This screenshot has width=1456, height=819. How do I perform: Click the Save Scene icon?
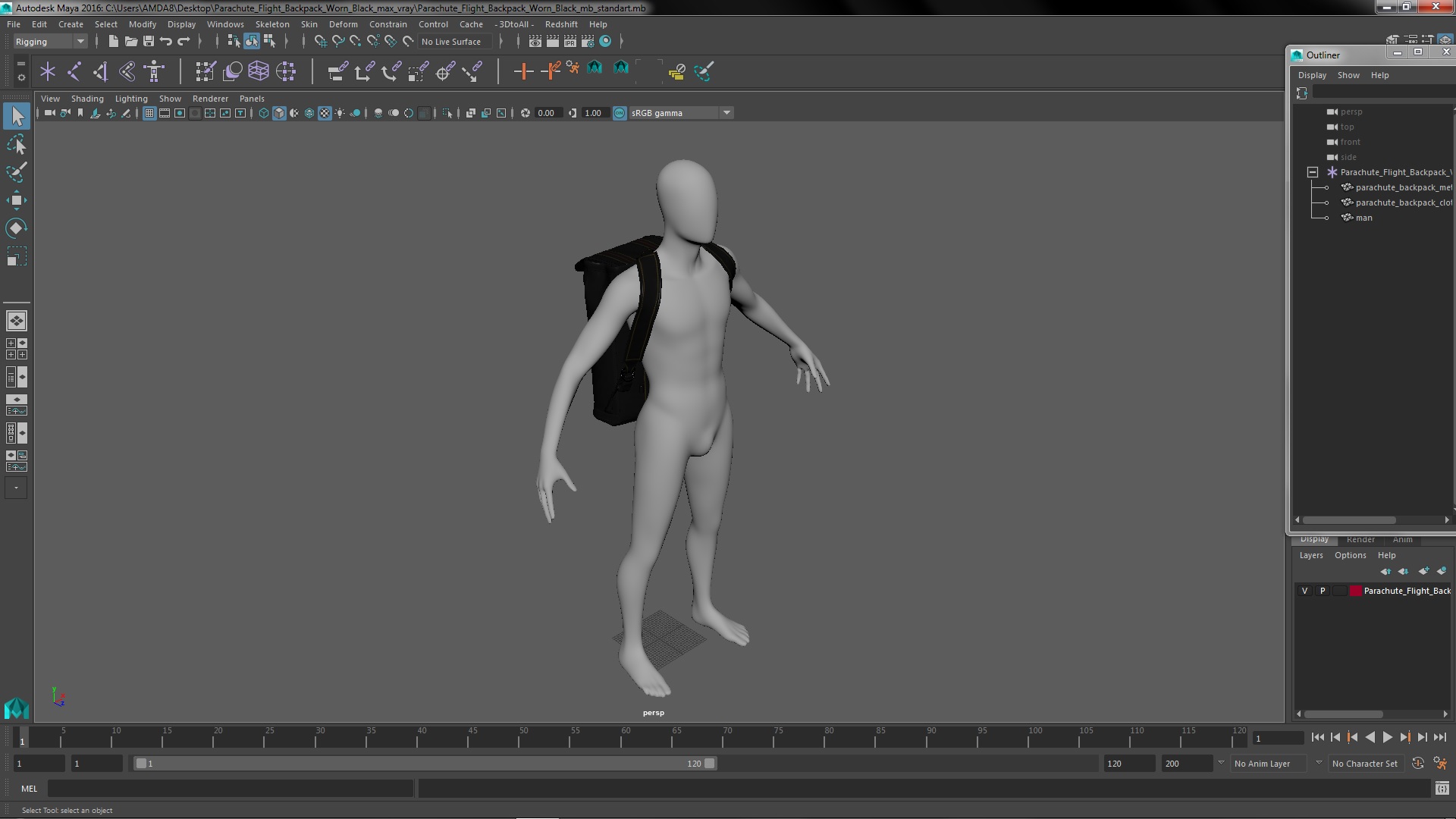tap(149, 42)
